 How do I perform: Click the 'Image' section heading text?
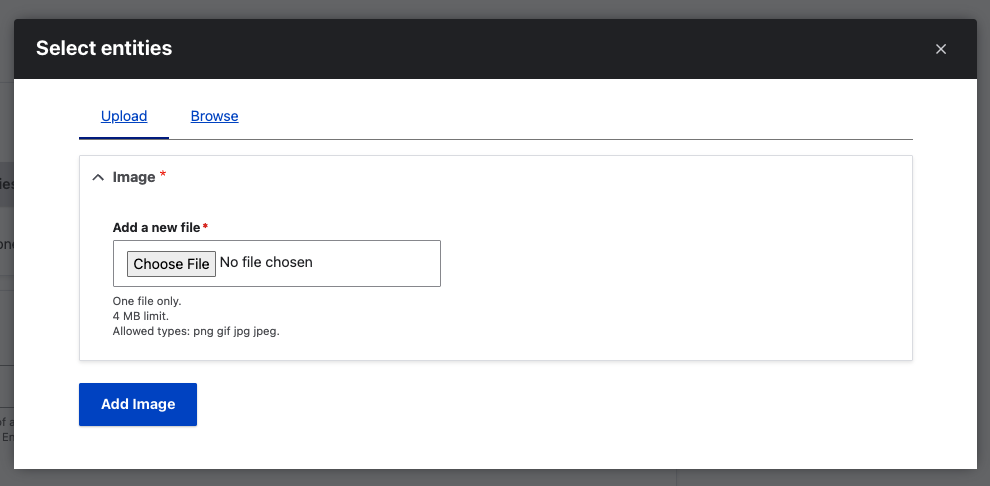coord(134,177)
